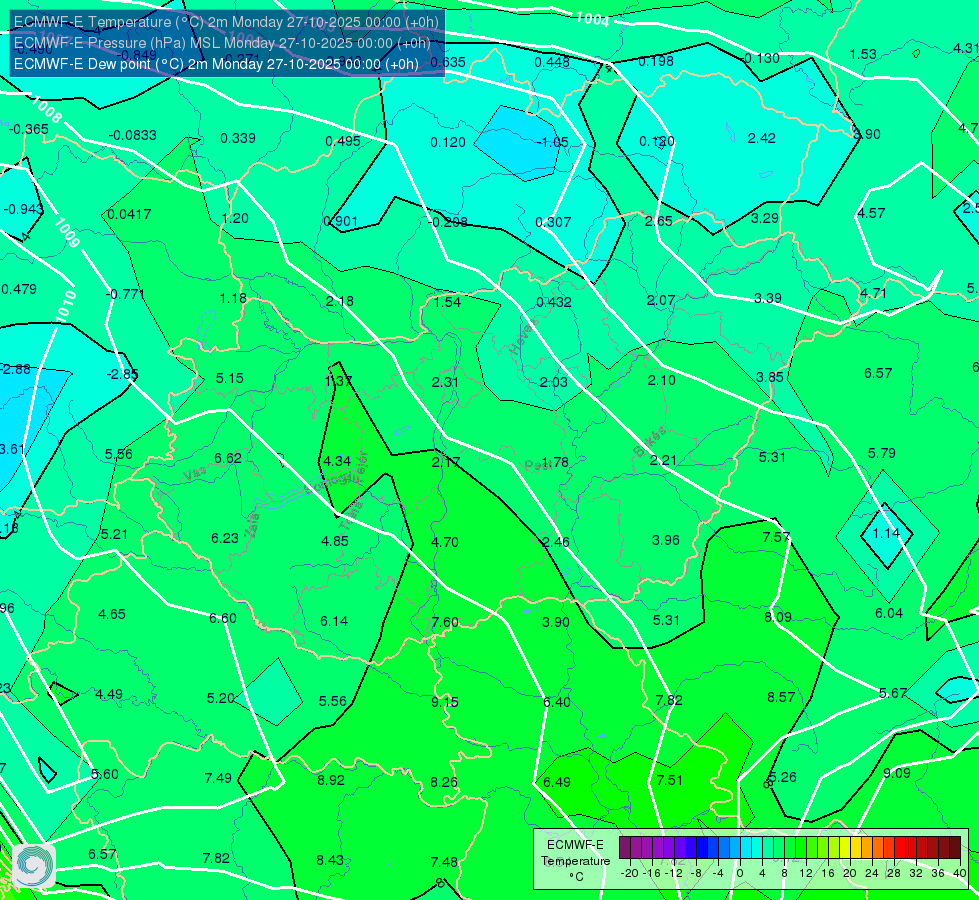979x900 pixels.
Task: Click the 1.78 temperature value
Action: pyautogui.click(x=555, y=463)
